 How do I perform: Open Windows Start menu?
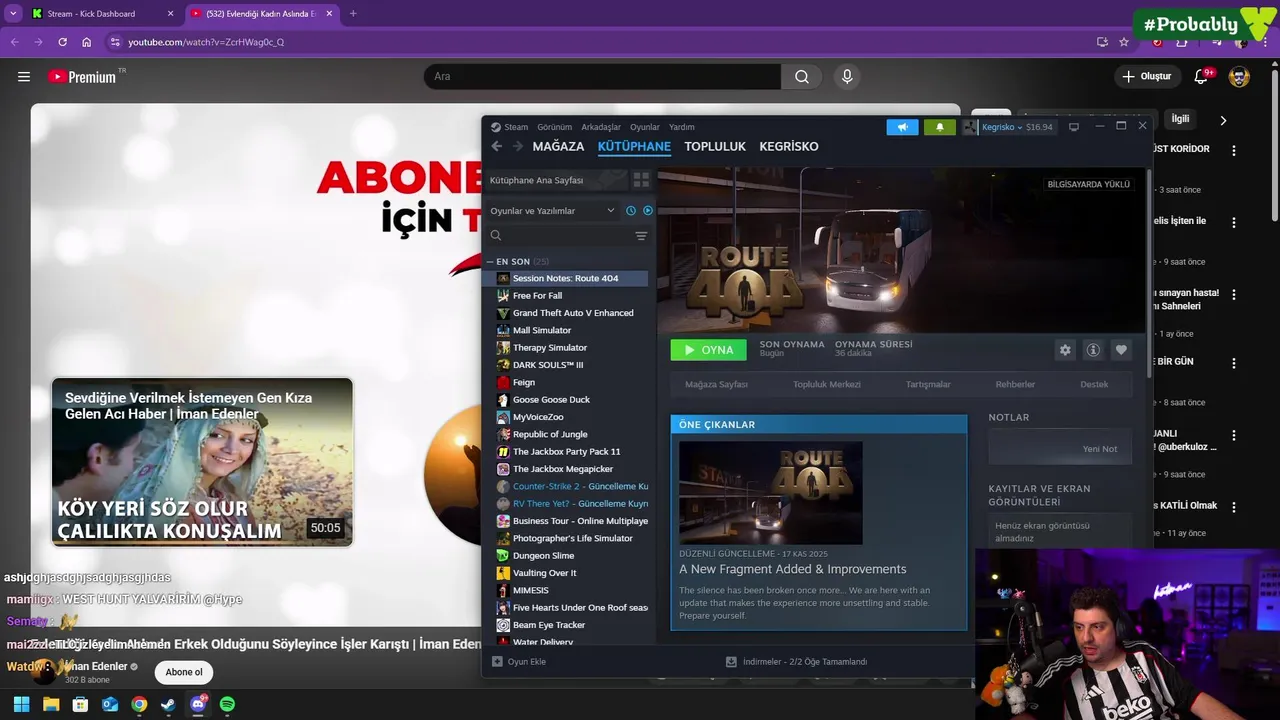[x=21, y=704]
